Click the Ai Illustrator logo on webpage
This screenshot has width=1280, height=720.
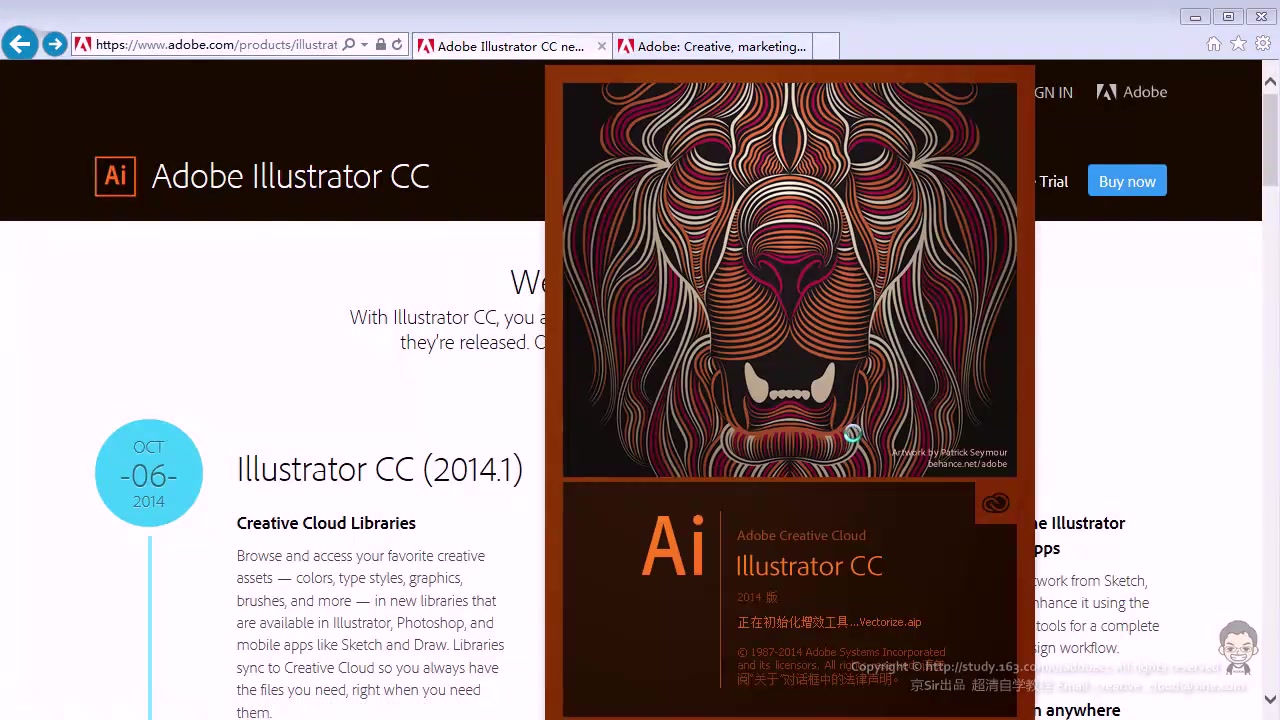click(115, 176)
